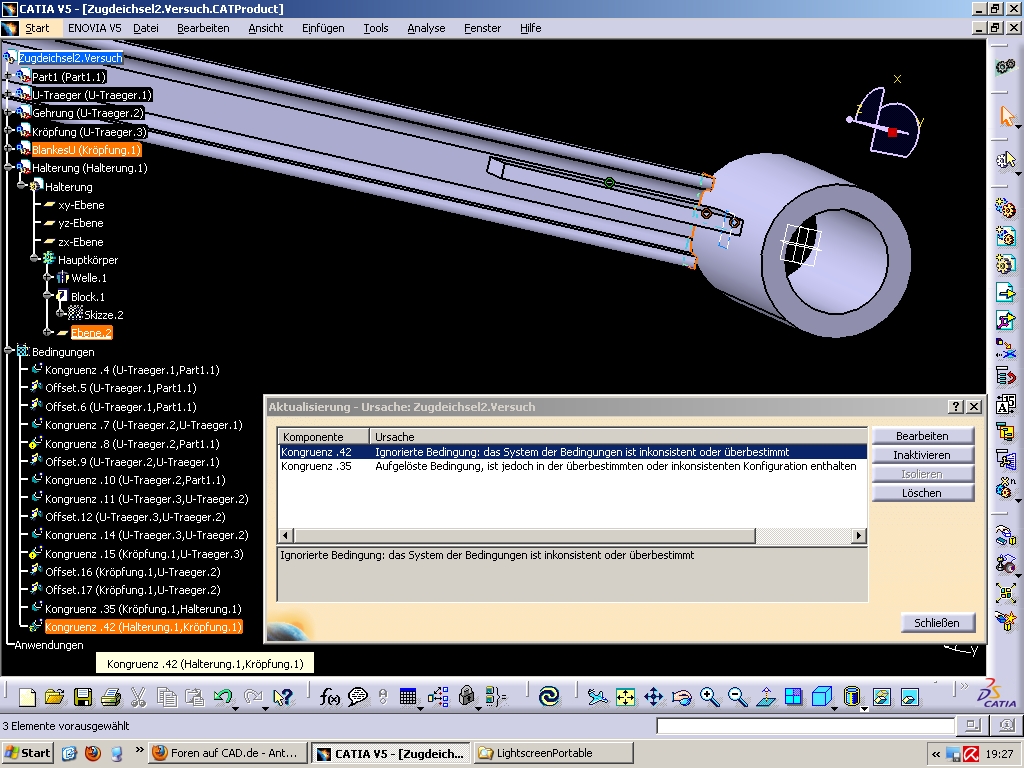
Task: Click the Cut scissors icon
Action: coord(138,697)
